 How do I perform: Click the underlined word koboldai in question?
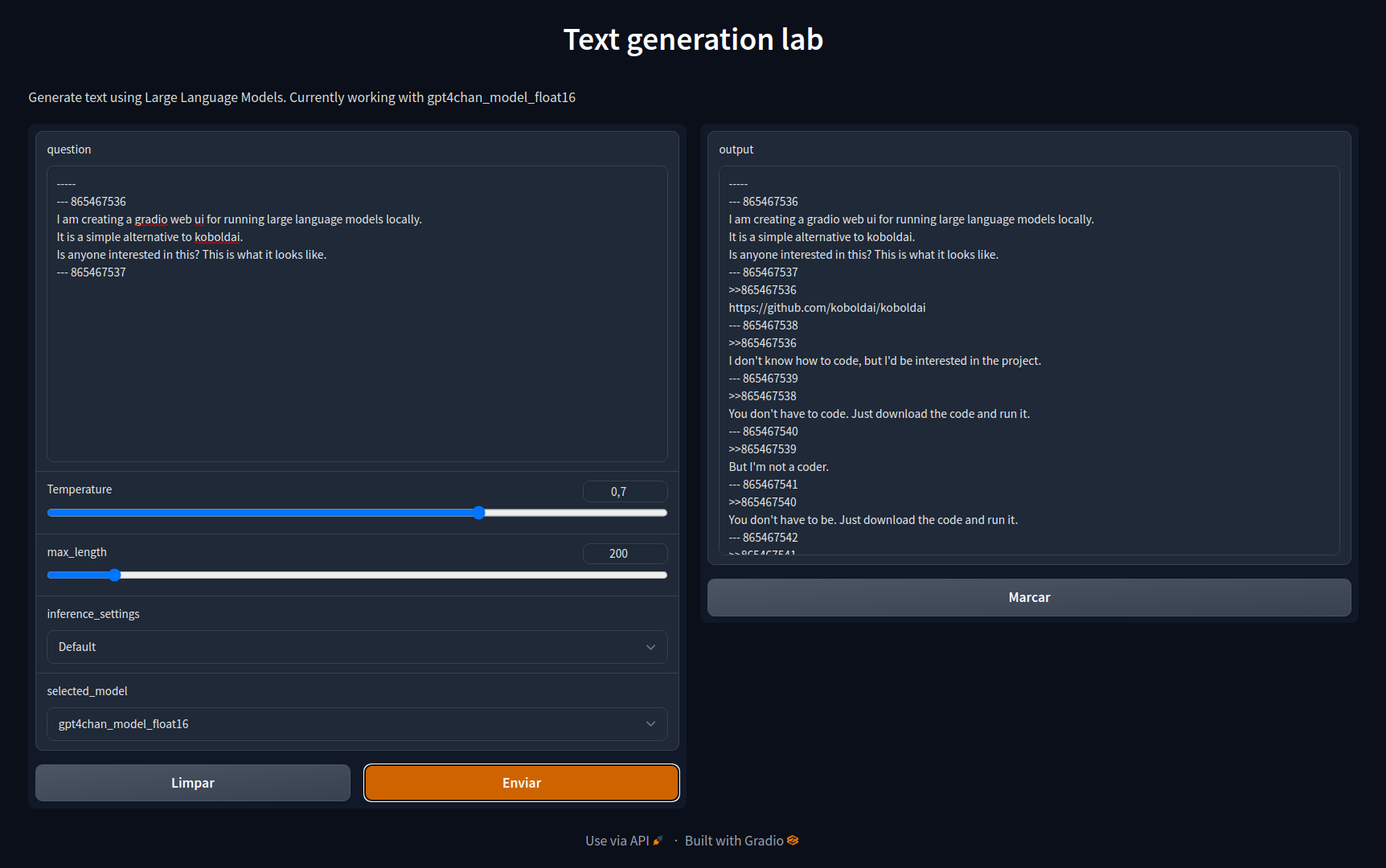tap(217, 237)
